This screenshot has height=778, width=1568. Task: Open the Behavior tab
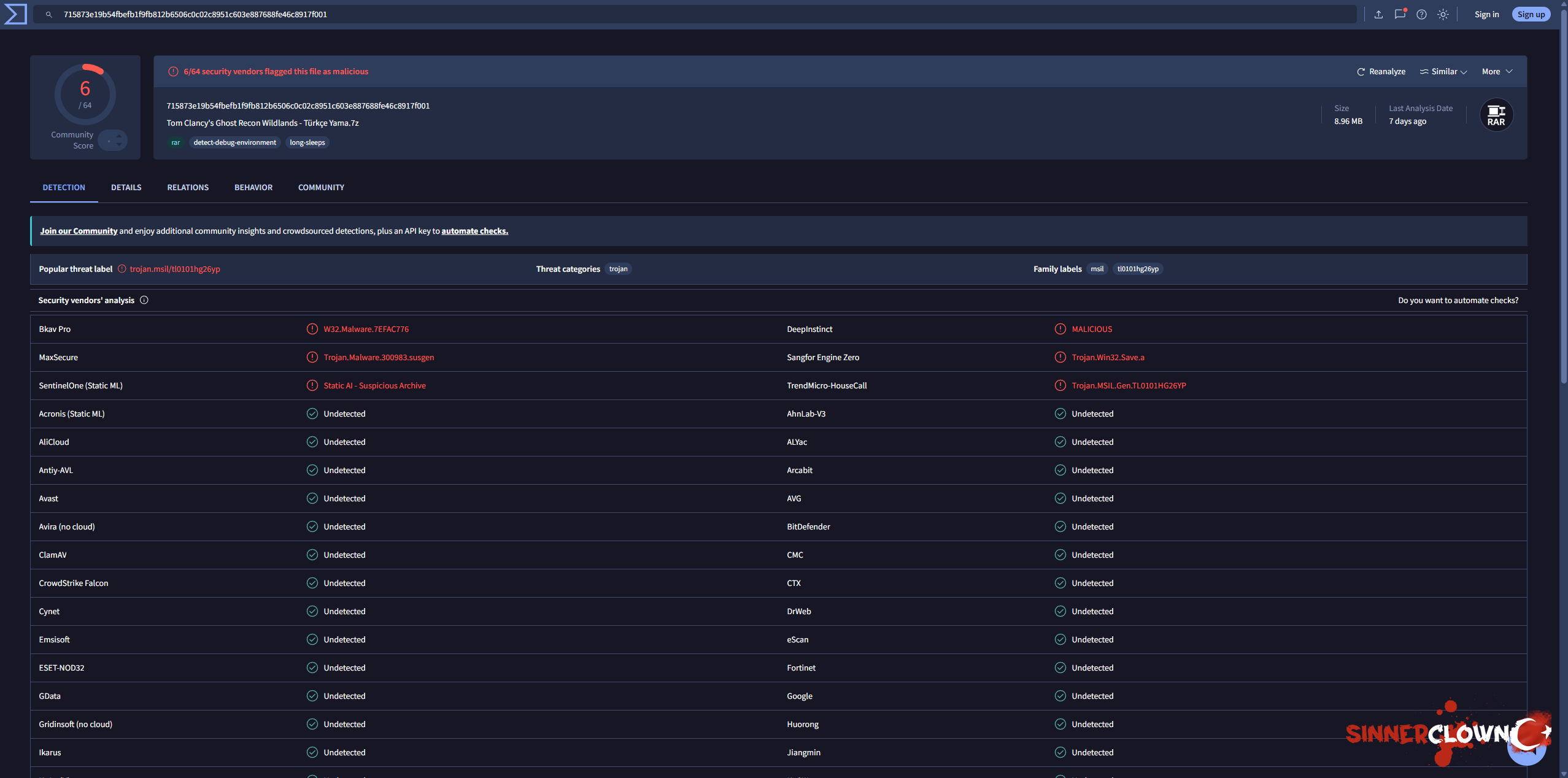[253, 187]
